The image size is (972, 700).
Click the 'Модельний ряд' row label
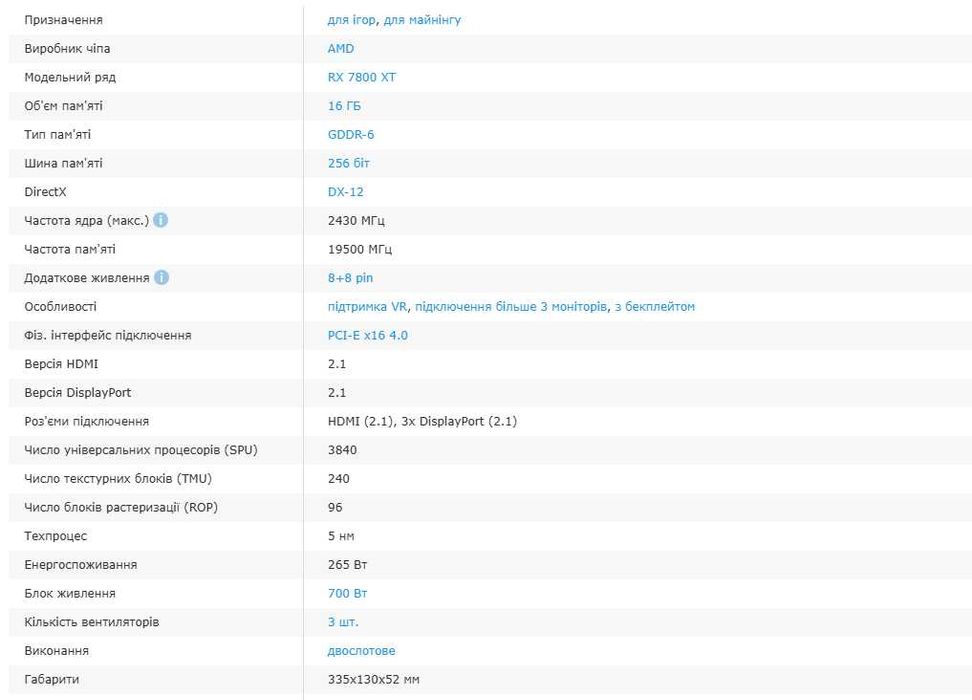coord(70,78)
